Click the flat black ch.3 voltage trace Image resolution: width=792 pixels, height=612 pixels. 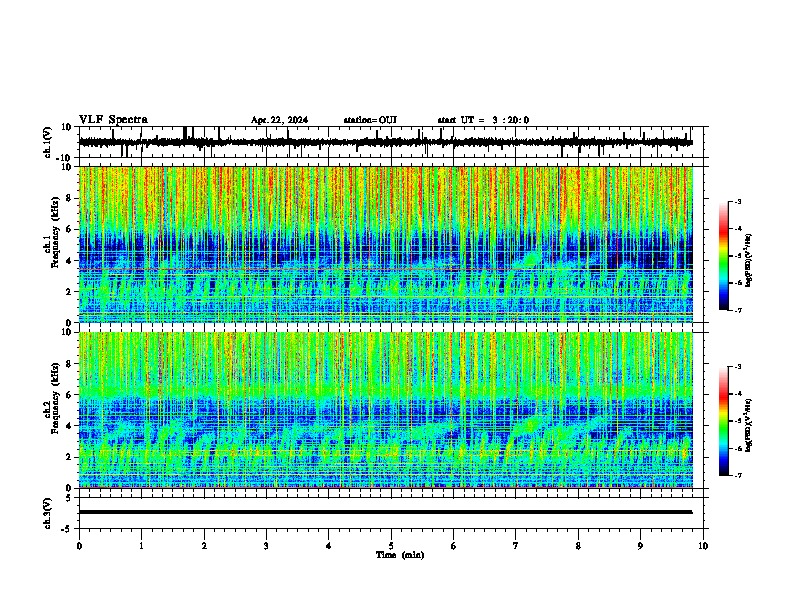click(386, 512)
